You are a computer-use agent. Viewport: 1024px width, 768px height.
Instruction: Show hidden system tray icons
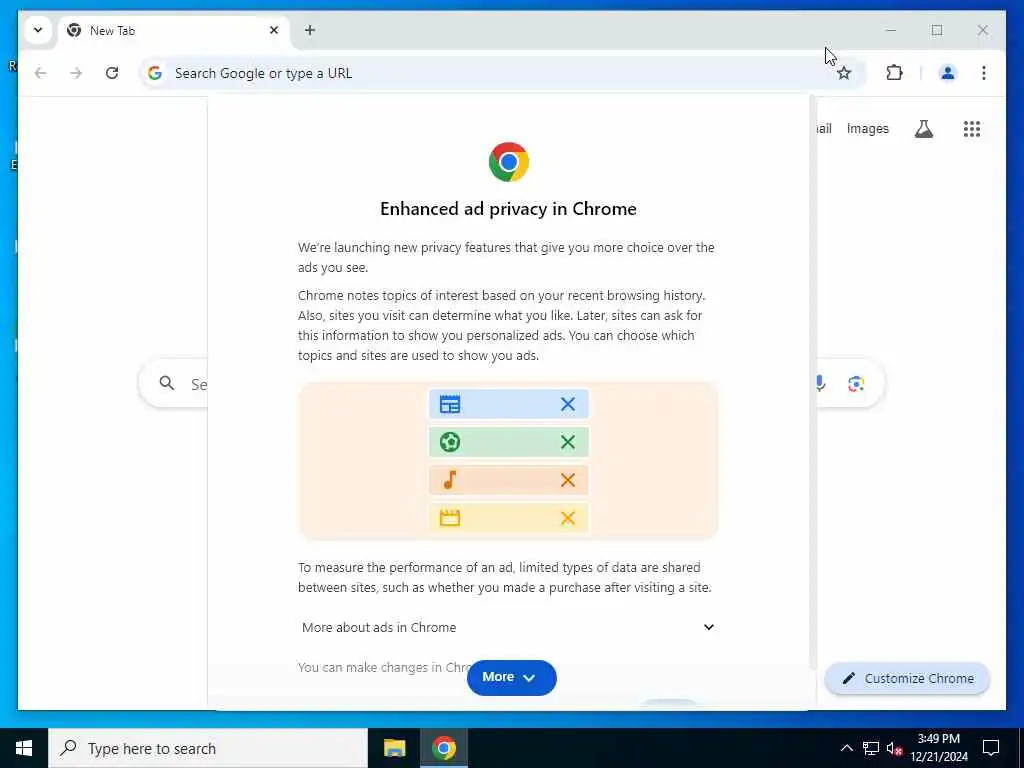point(846,748)
